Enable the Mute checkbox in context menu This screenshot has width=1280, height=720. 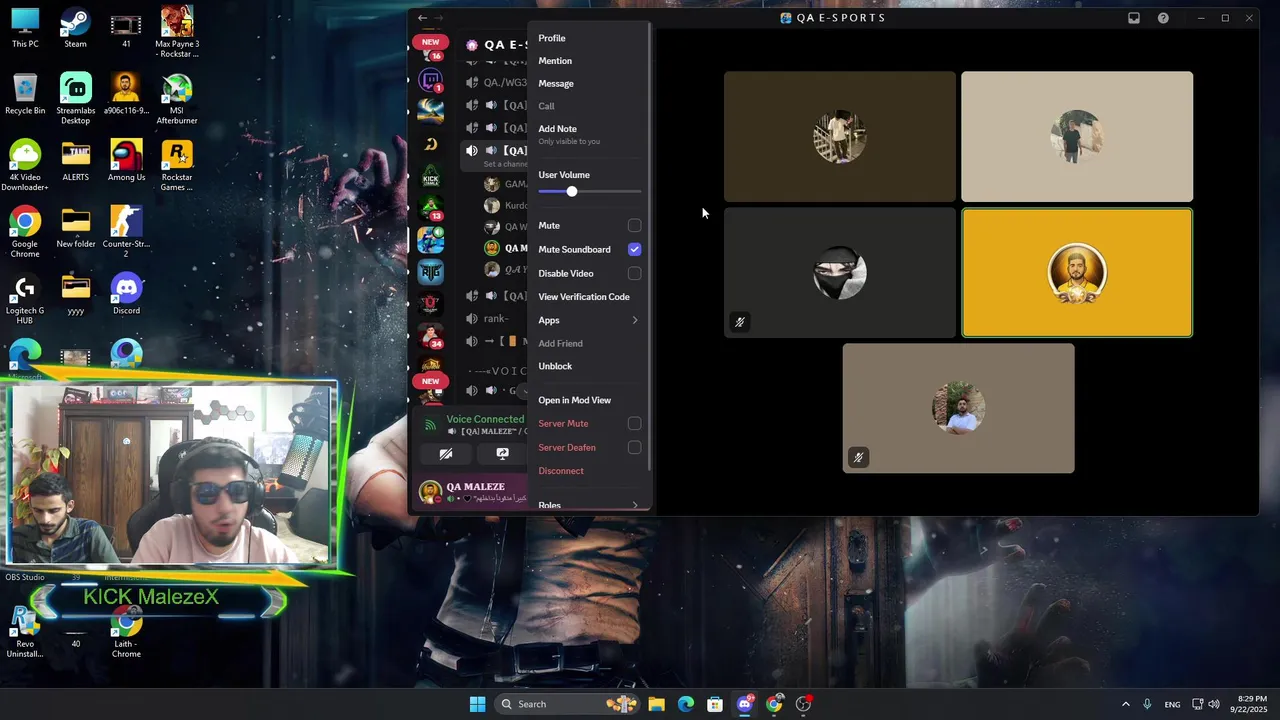634,226
